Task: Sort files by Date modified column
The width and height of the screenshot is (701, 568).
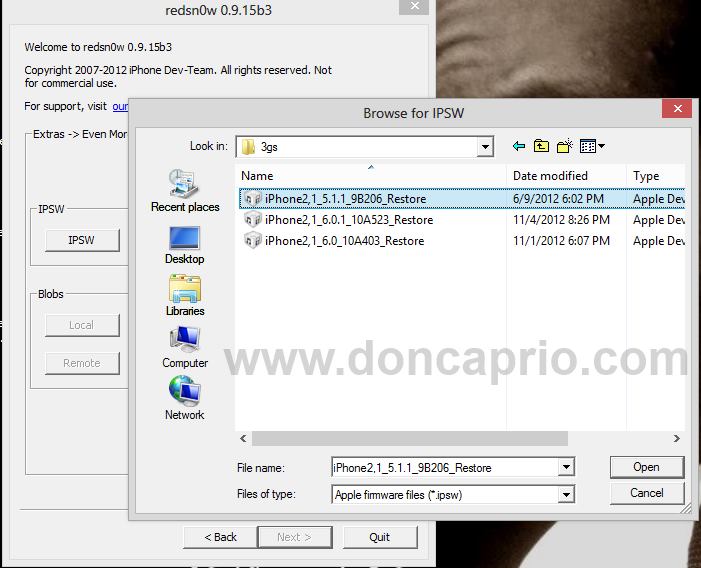Action: [566, 176]
